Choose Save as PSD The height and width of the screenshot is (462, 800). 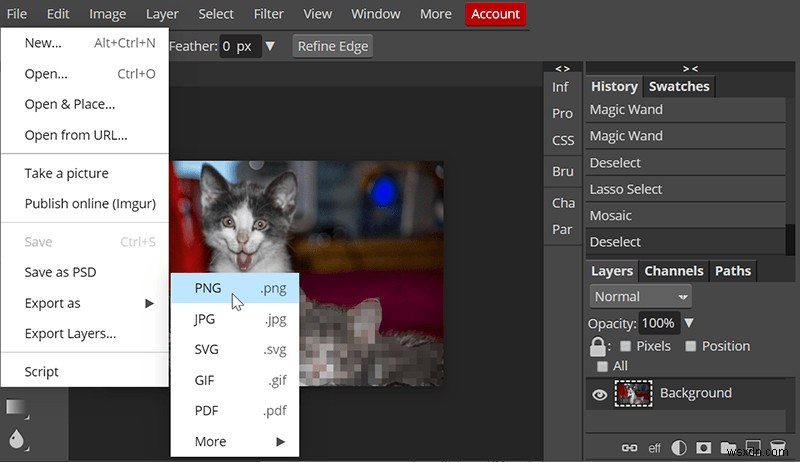click(85, 272)
